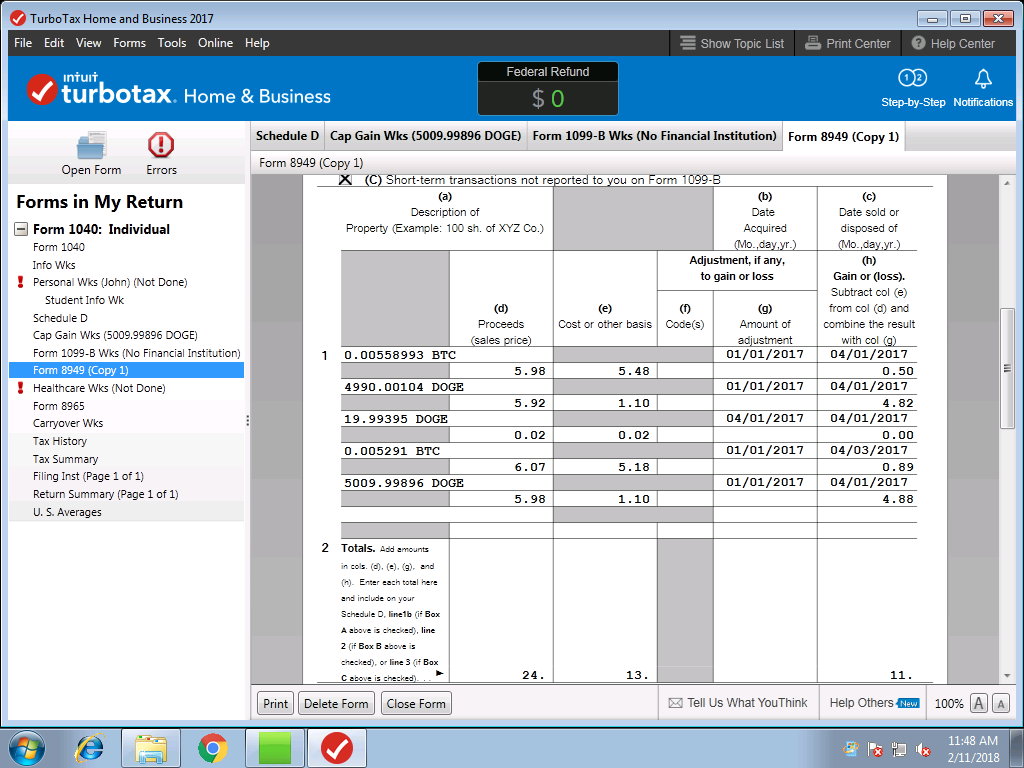Viewport: 1024px width, 768px height.
Task: Click the Help Center question icon
Action: click(918, 43)
